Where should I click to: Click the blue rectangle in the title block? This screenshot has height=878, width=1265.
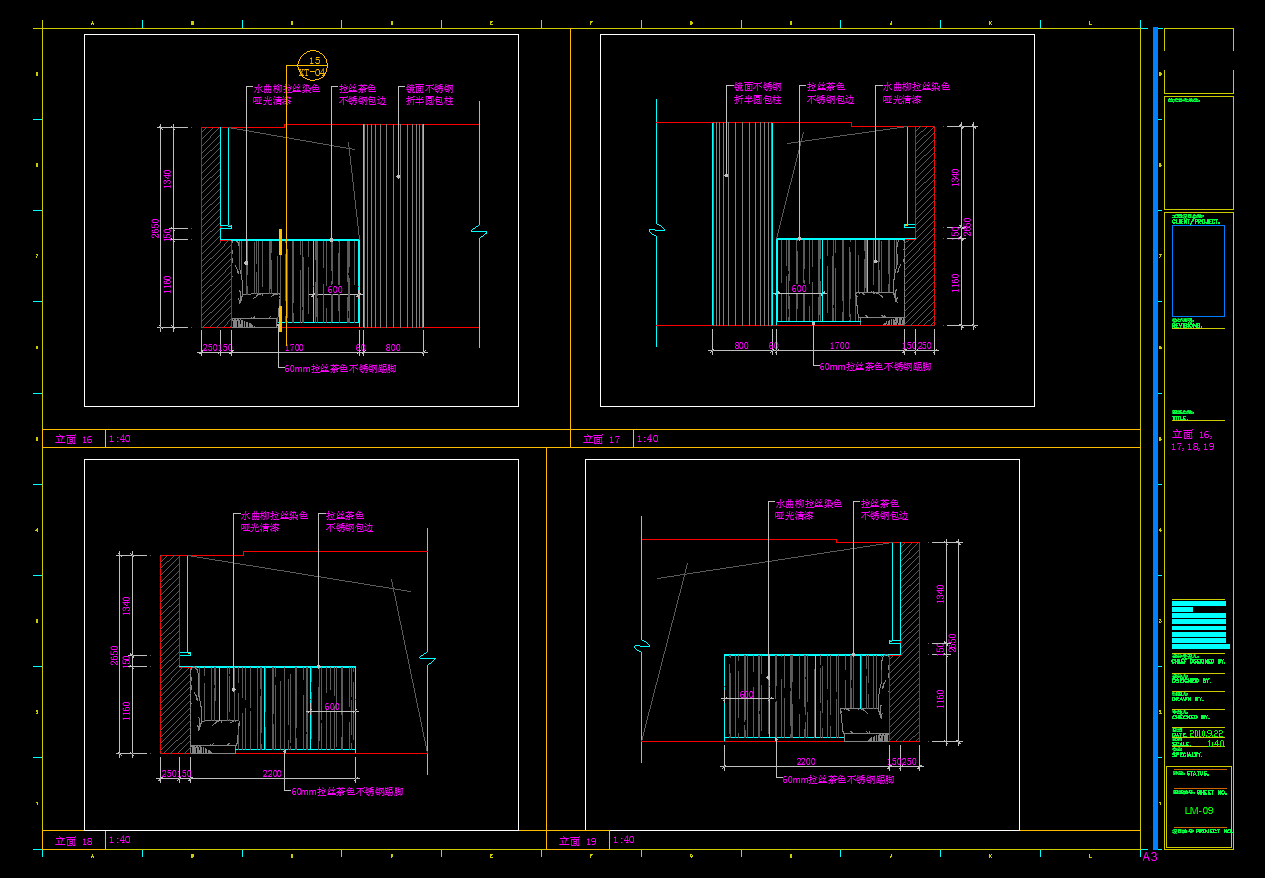[x=1198, y=270]
